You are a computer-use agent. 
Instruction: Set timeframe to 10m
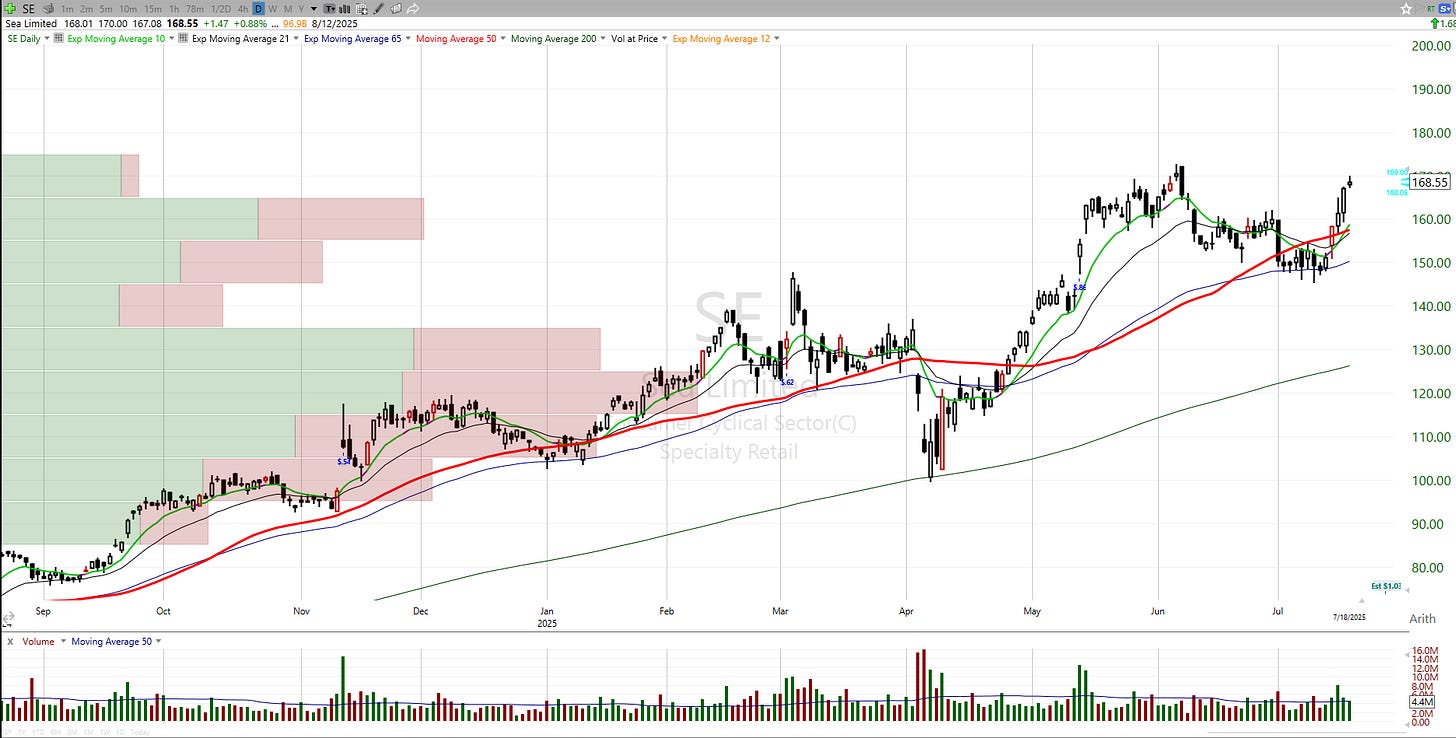pyautogui.click(x=128, y=9)
